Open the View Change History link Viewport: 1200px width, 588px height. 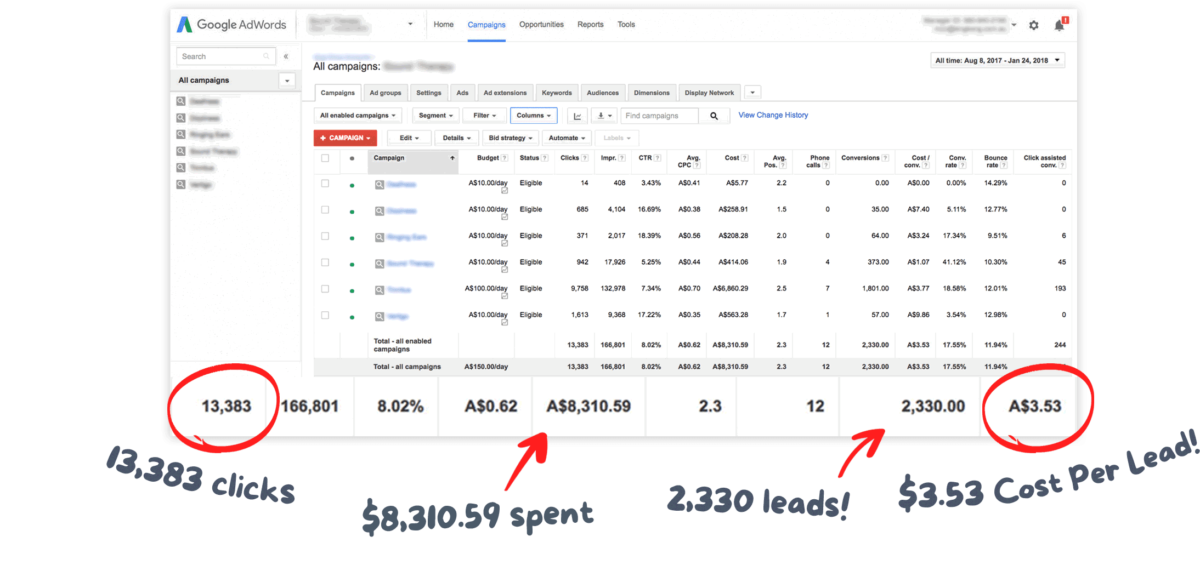point(773,115)
